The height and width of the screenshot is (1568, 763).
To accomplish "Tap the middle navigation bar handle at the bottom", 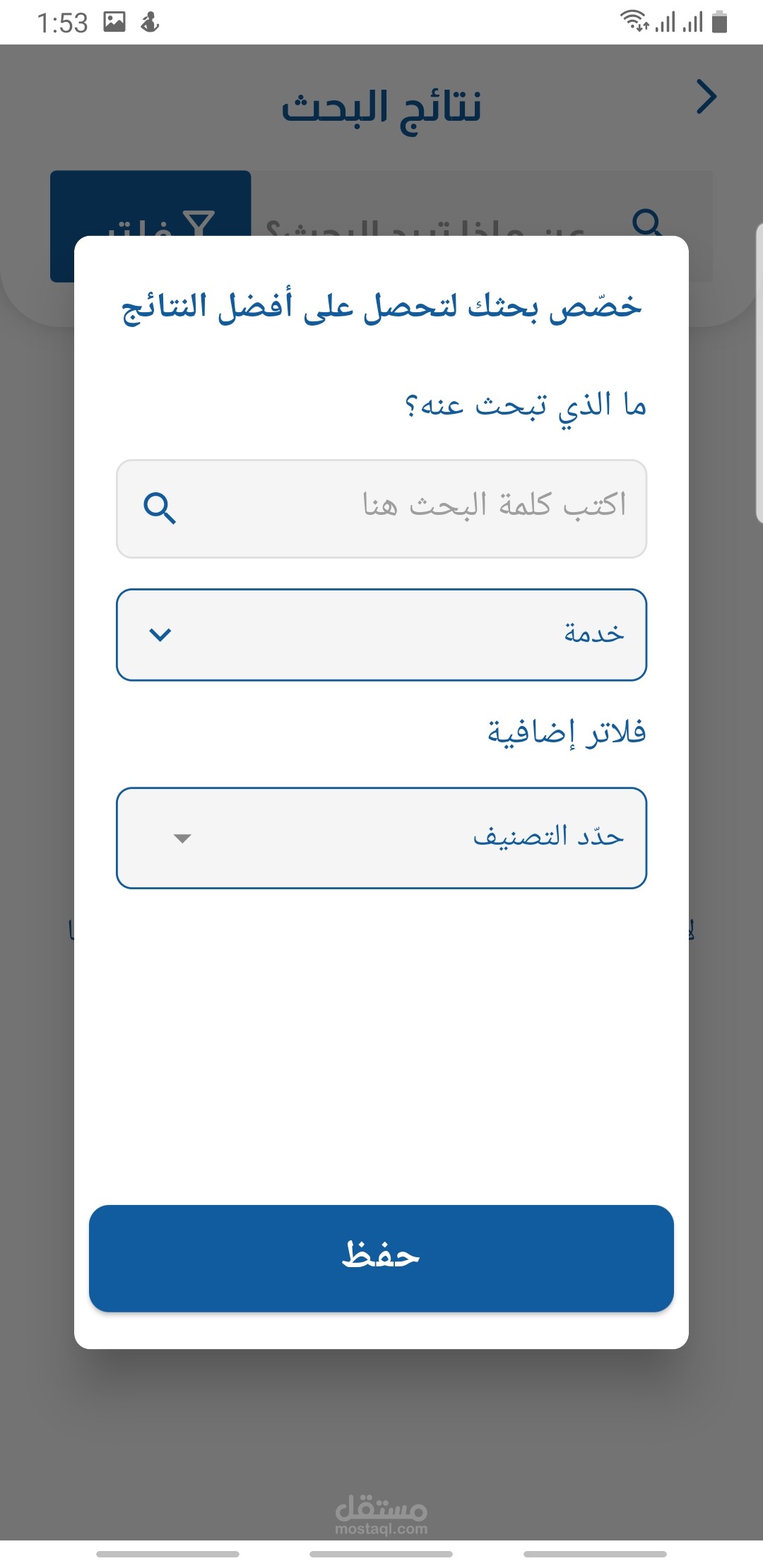I will coord(381,1554).
